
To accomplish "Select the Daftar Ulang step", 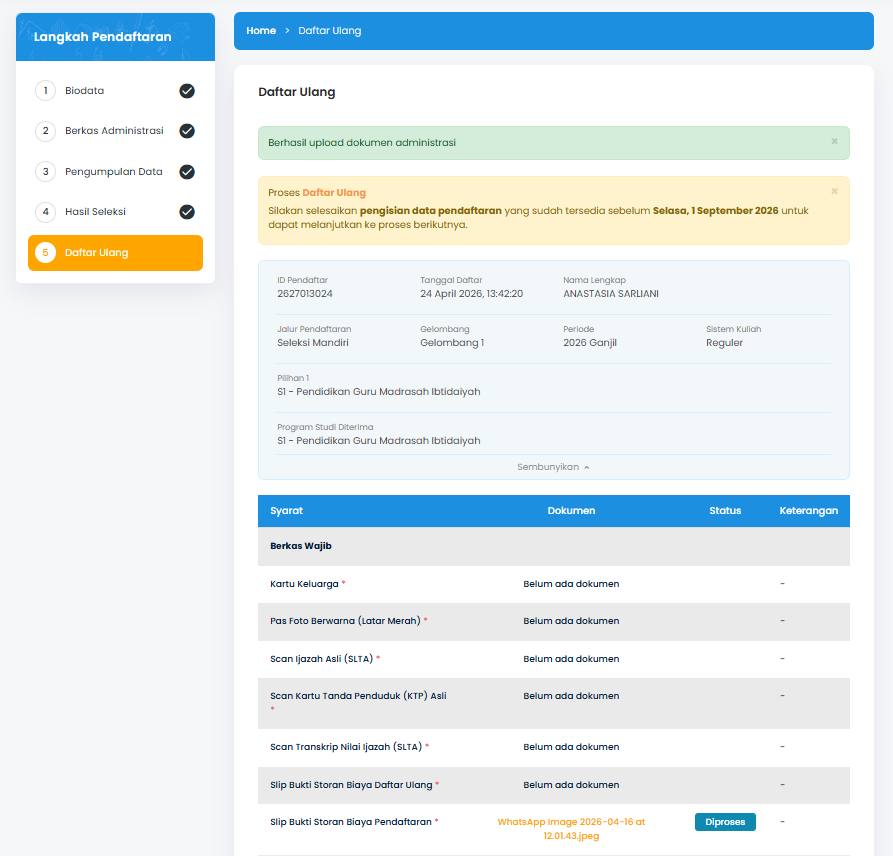I will click(97, 253).
